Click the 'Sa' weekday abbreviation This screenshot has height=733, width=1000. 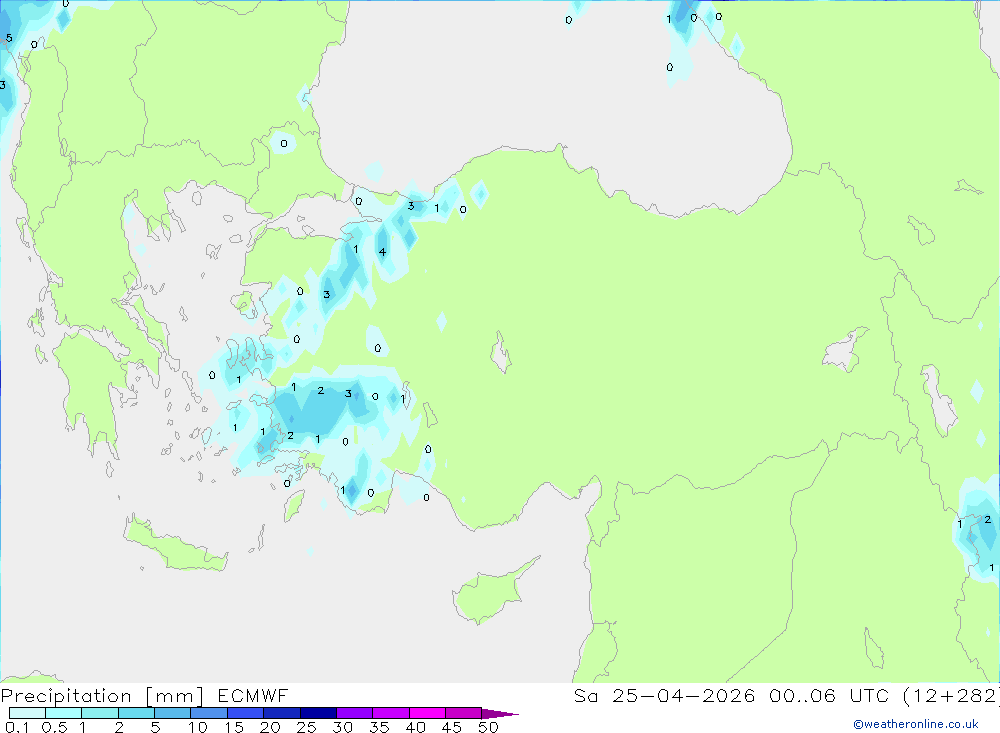coord(585,695)
